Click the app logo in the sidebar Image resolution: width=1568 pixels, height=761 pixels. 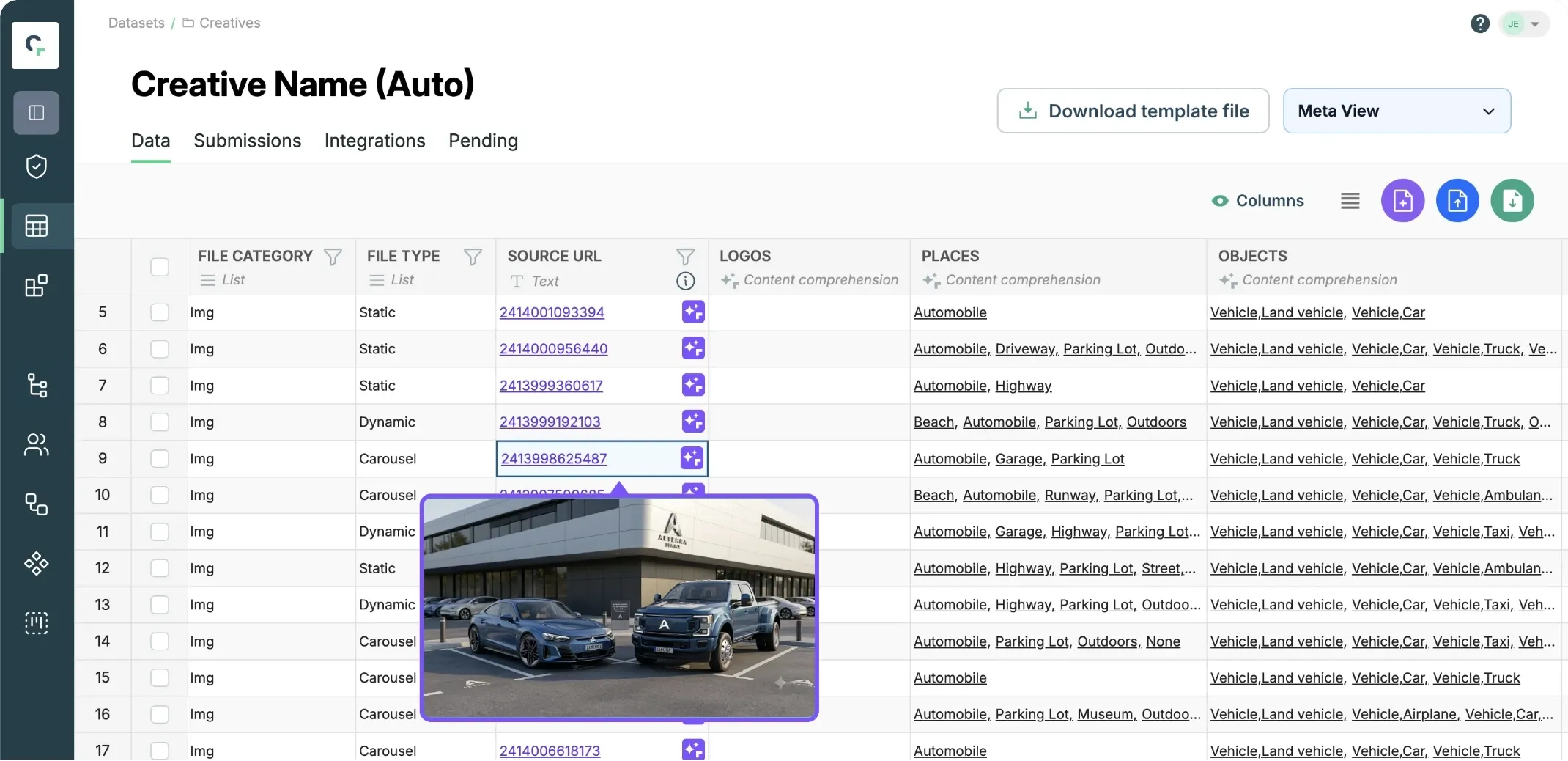[x=35, y=45]
